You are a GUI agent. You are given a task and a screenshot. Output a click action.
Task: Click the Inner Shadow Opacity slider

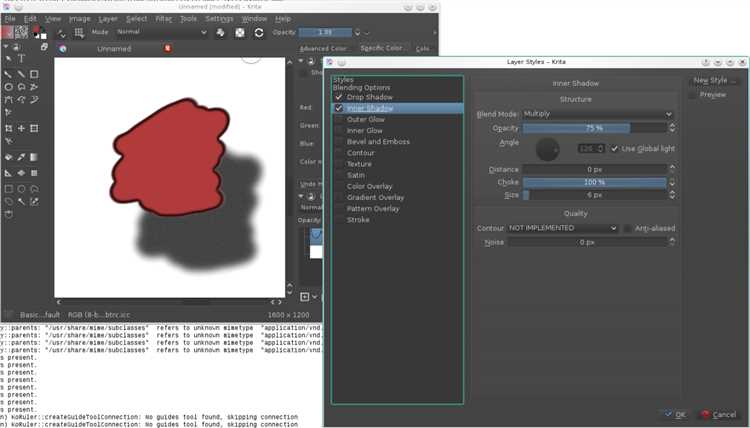pyautogui.click(x=595, y=128)
